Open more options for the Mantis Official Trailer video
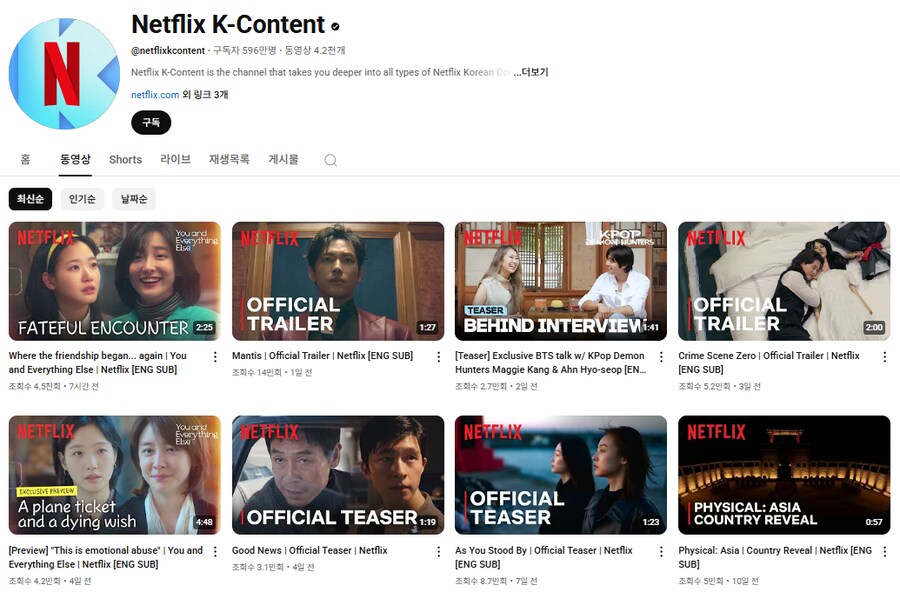Viewport: 900px width, 592px height. tap(439, 357)
